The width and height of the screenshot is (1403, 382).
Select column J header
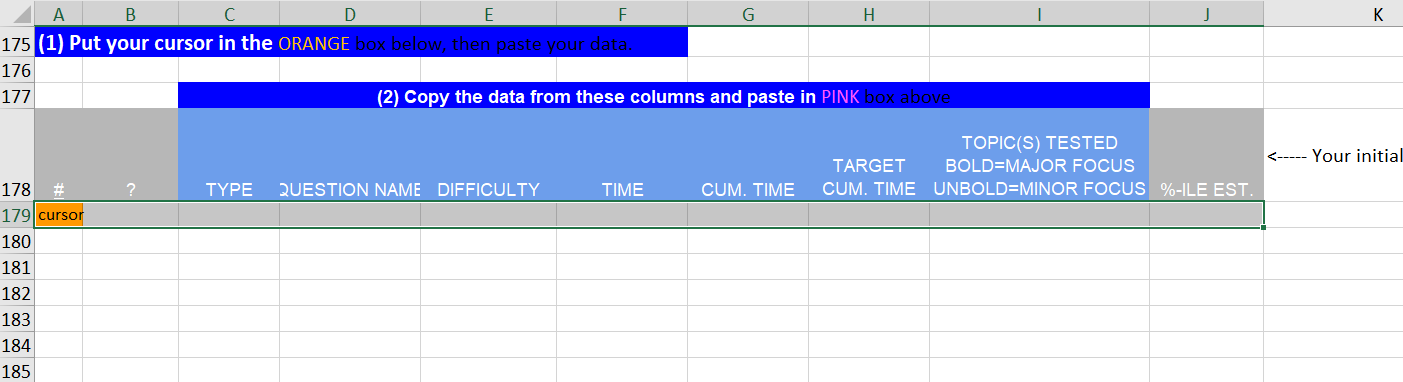click(1207, 14)
